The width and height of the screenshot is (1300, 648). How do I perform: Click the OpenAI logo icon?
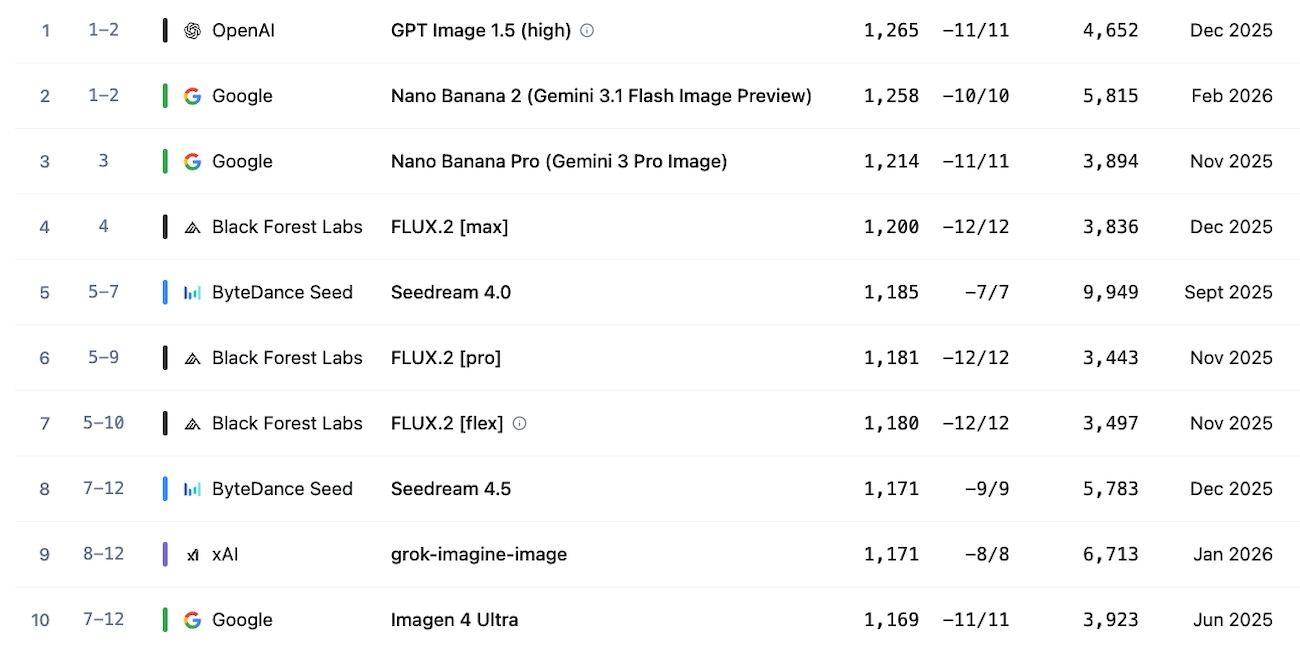click(x=192, y=31)
